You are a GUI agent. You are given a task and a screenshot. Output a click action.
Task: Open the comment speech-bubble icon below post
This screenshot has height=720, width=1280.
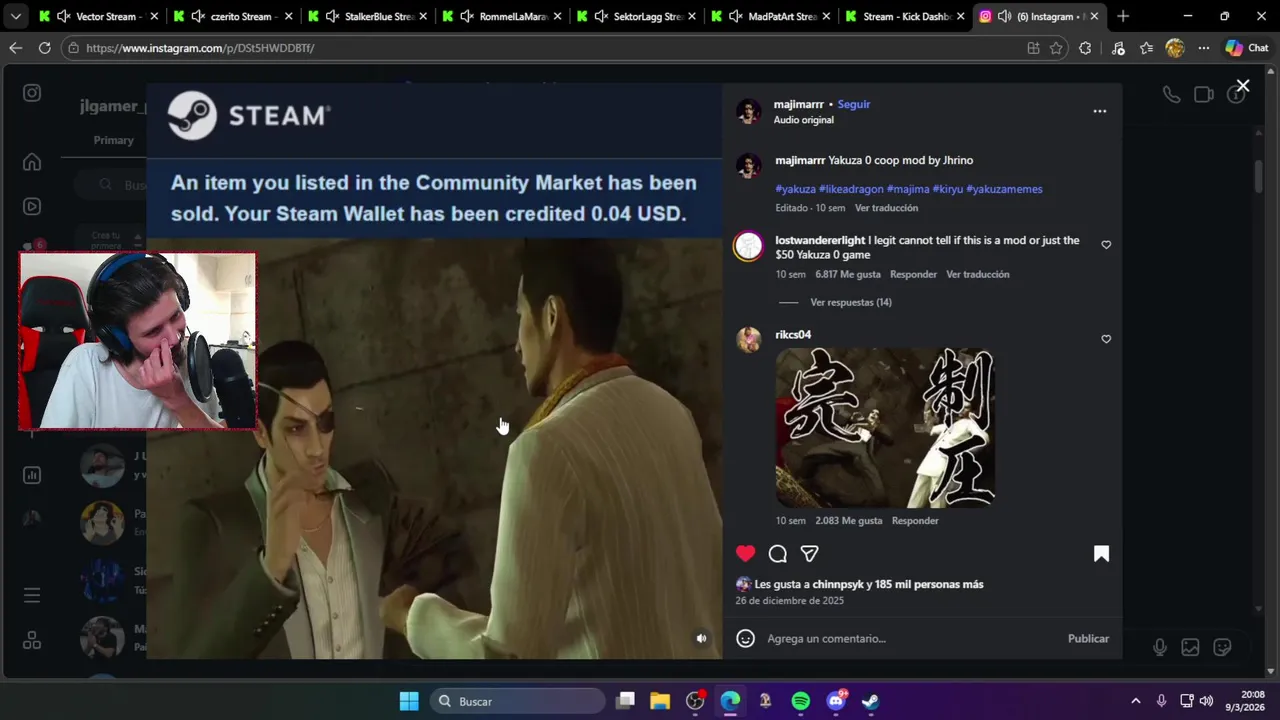coord(778,554)
